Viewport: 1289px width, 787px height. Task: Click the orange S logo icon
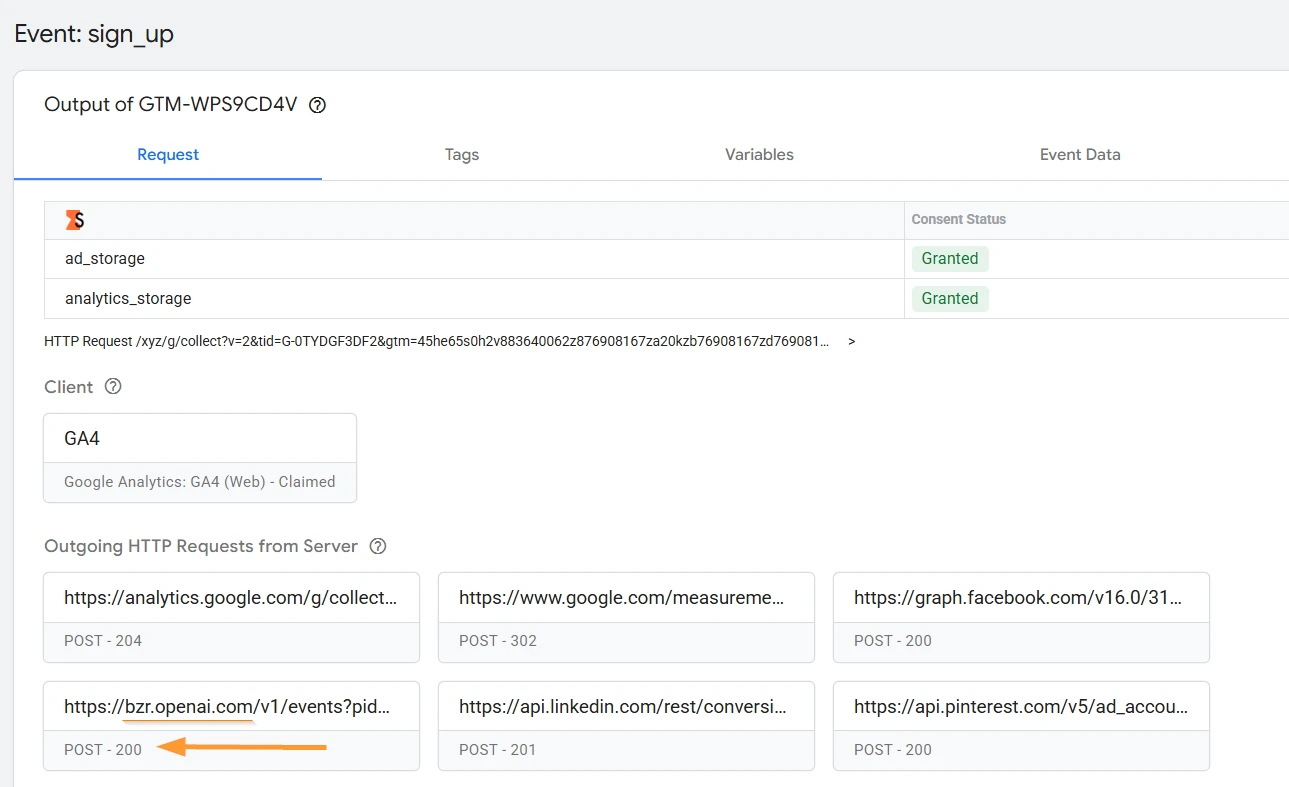75,220
